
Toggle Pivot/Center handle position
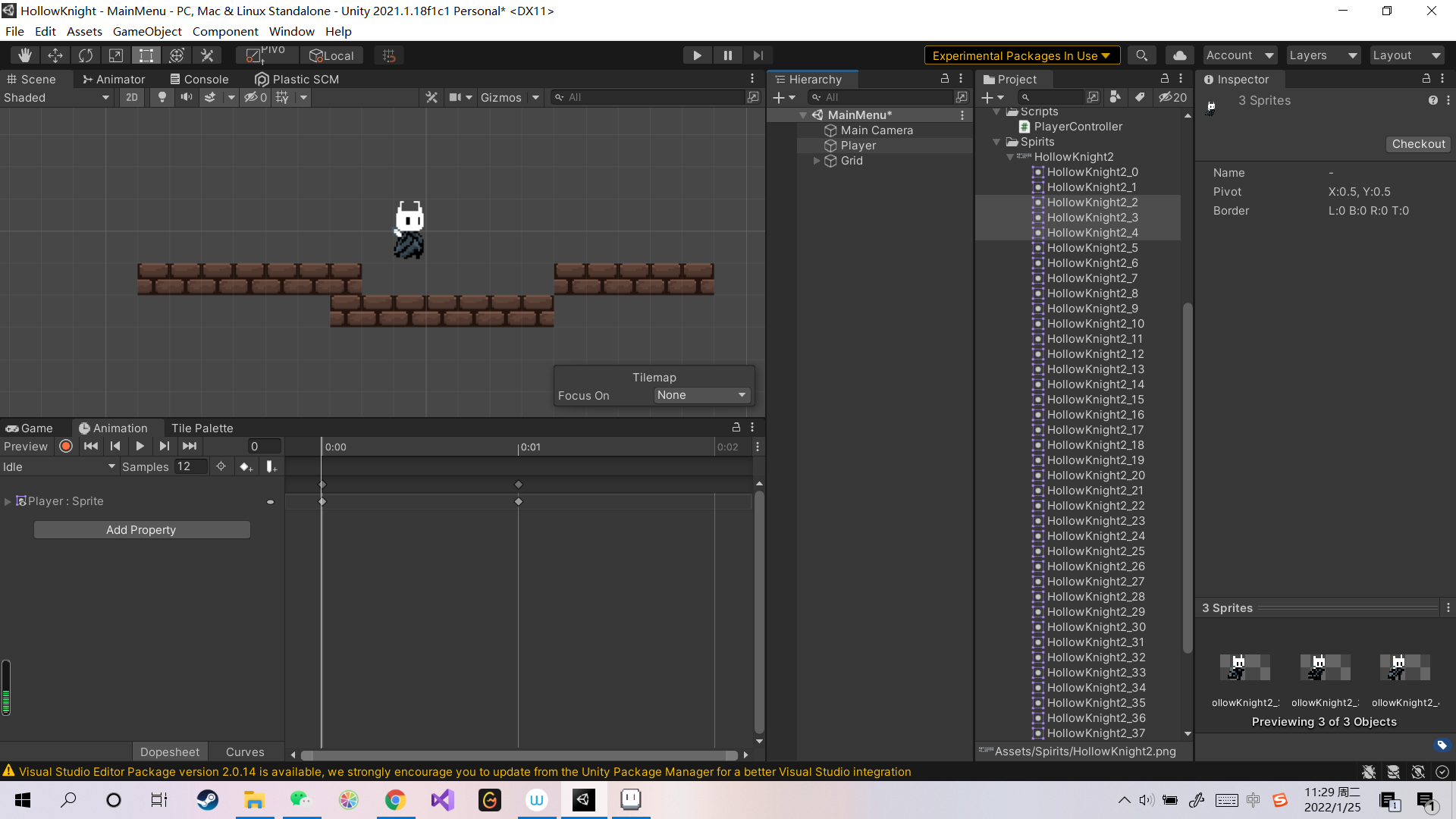(x=266, y=55)
